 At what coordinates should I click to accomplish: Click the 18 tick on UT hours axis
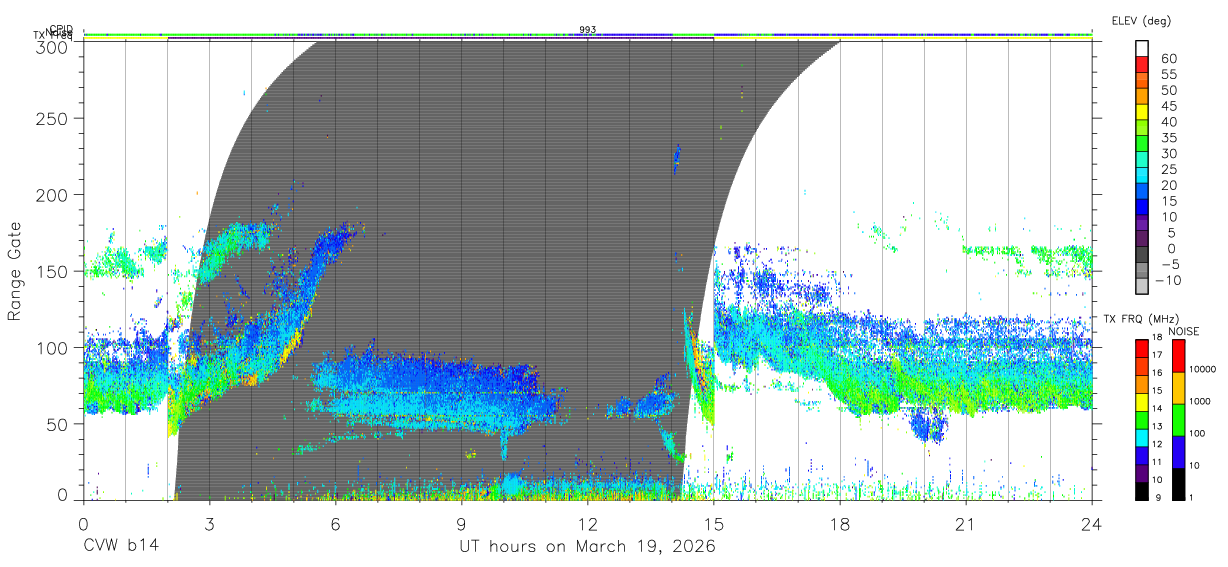tap(840, 523)
